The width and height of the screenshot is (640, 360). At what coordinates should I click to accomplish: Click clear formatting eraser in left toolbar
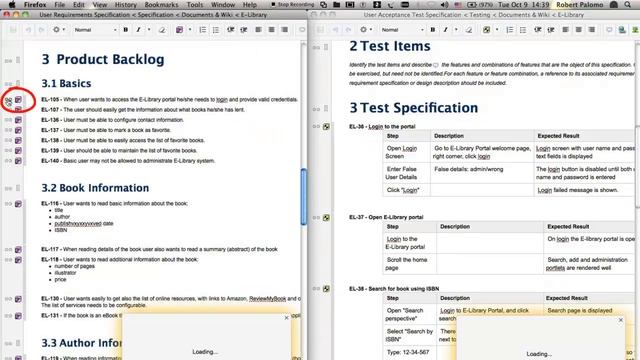tap(162, 30)
